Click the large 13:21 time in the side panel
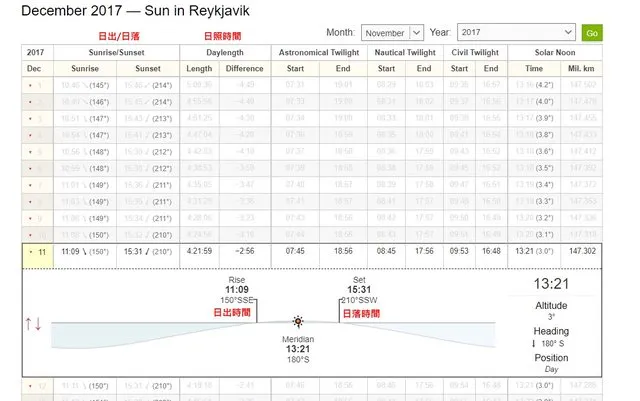The height and width of the screenshot is (401, 640). pyautogui.click(x=551, y=284)
